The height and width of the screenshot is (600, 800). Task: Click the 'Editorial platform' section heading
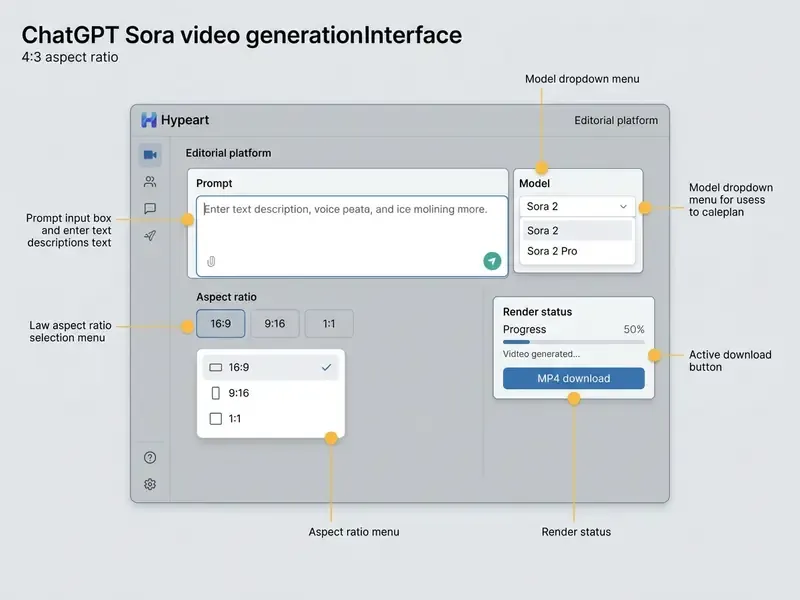228,153
